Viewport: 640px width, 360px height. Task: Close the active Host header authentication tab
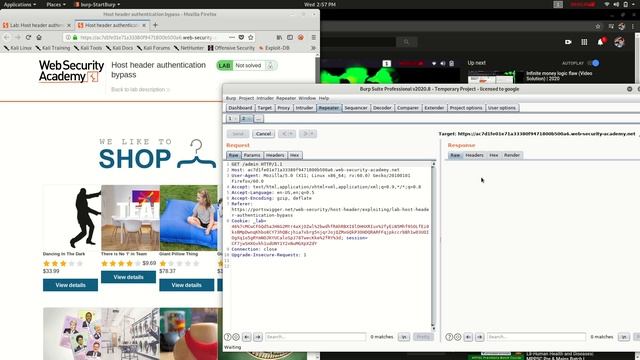[x=144, y=25]
